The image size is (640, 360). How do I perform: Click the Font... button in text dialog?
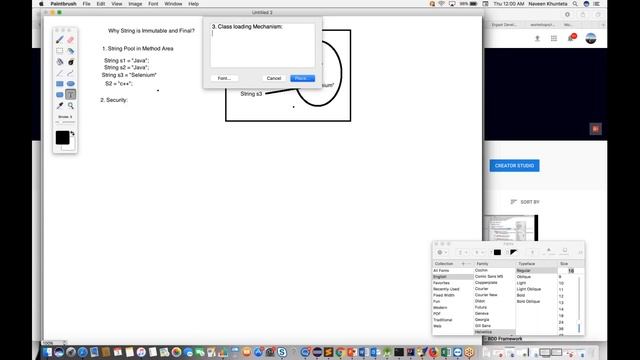tap(224, 78)
